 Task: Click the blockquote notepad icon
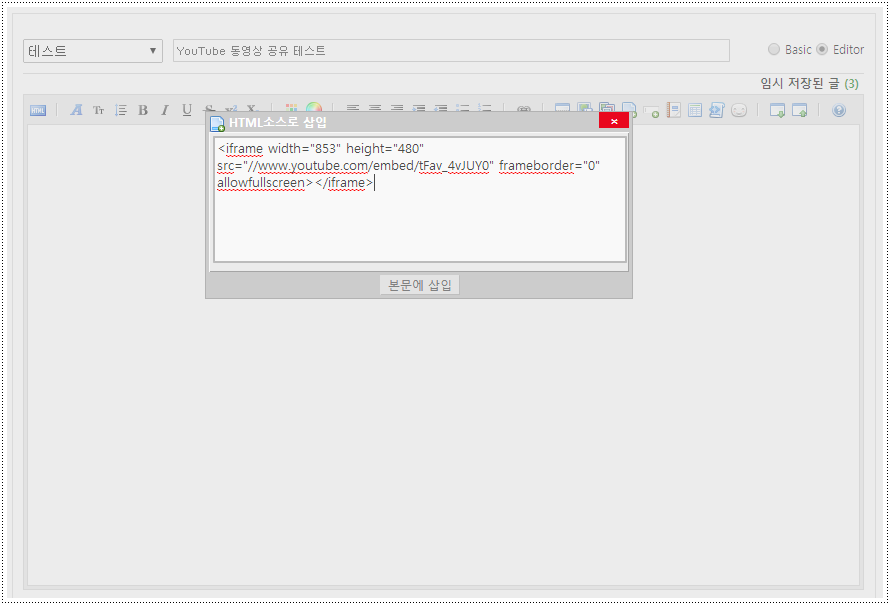(674, 111)
